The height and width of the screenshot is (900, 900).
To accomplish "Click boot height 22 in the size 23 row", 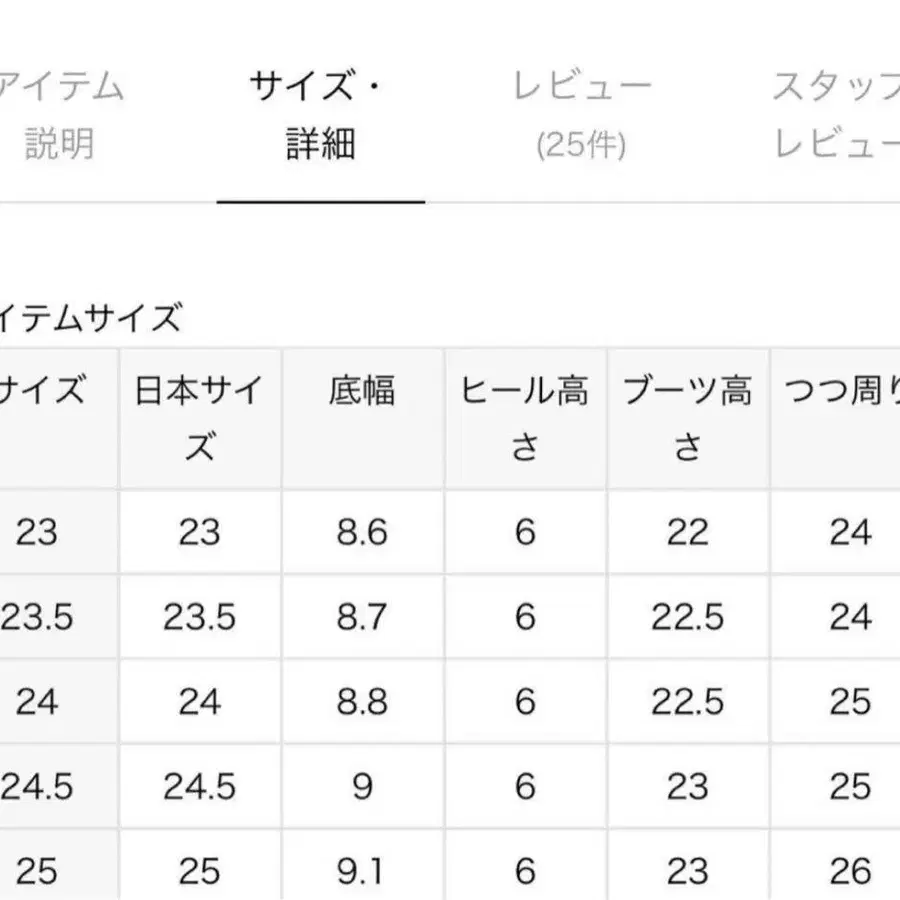I will click(688, 532).
